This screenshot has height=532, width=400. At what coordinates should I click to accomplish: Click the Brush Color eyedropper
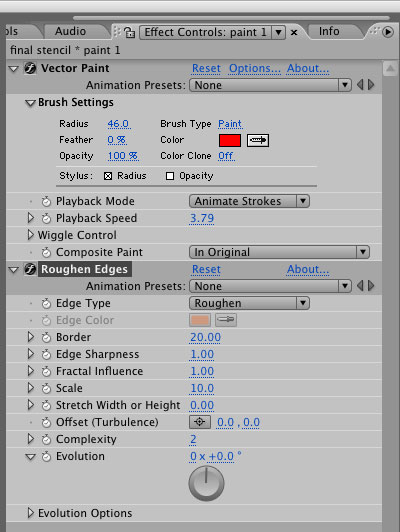pos(258,140)
